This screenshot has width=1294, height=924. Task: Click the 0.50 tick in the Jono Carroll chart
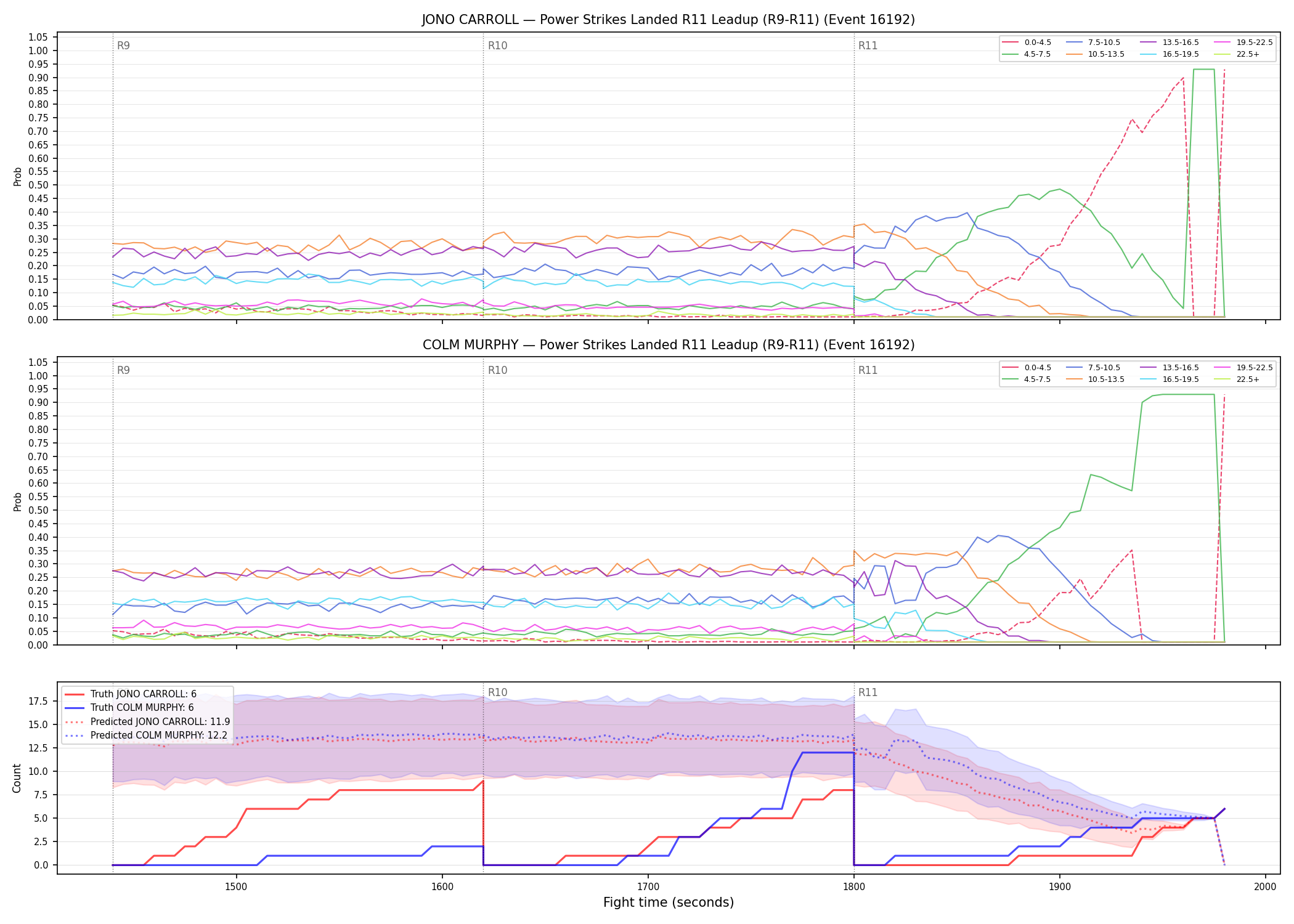[x=39, y=185]
